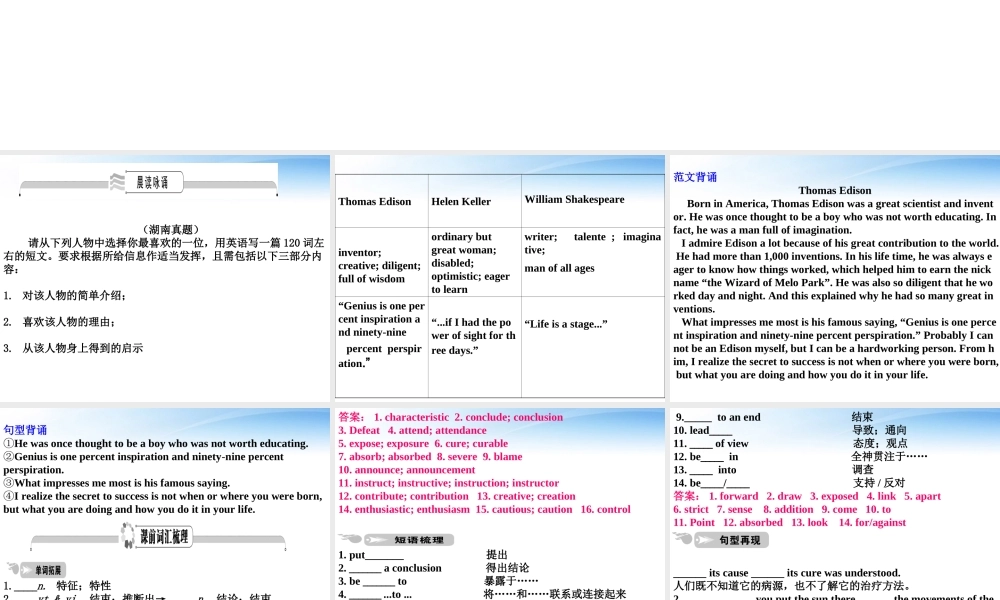The height and width of the screenshot is (600, 1000).
Task: Click phrase item '2. ______ a conclusion'
Action: coord(390,568)
